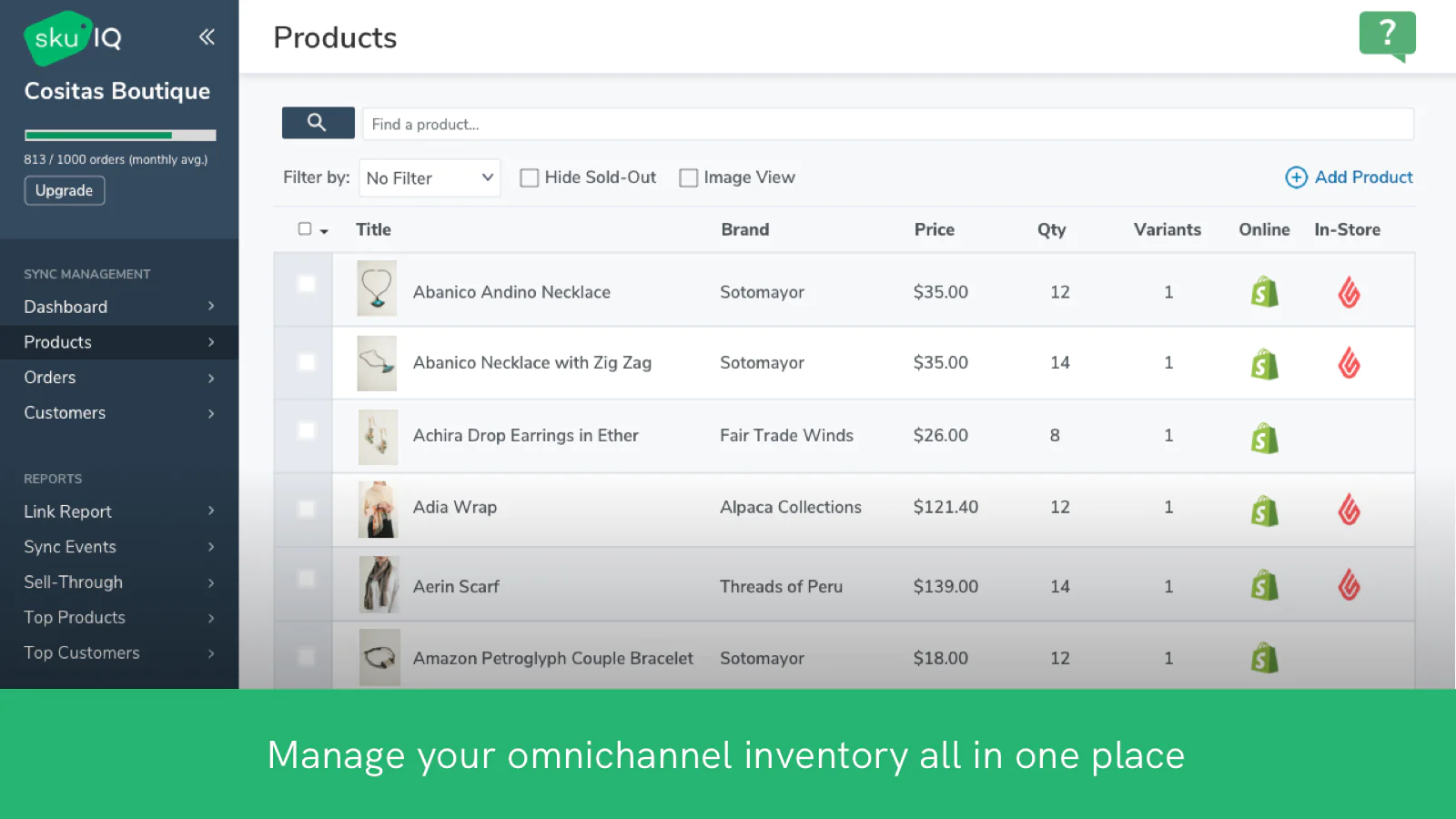Click the monthly orders progress bar
Viewport: 1456px width, 819px height.
coord(120,136)
